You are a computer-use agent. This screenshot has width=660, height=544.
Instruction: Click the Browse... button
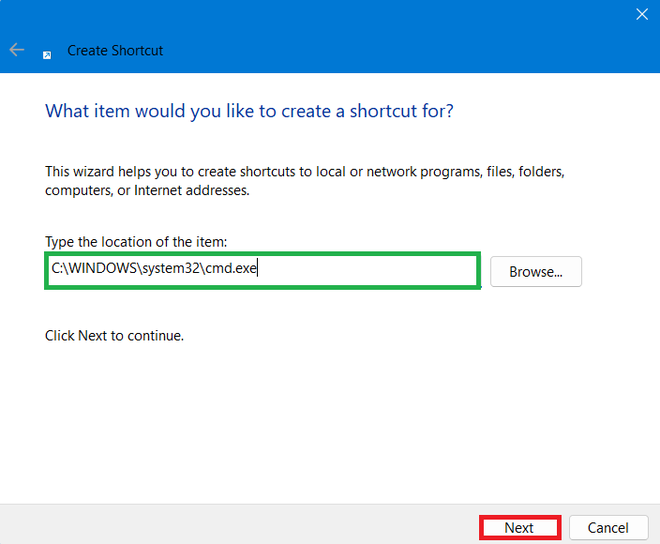coord(536,271)
